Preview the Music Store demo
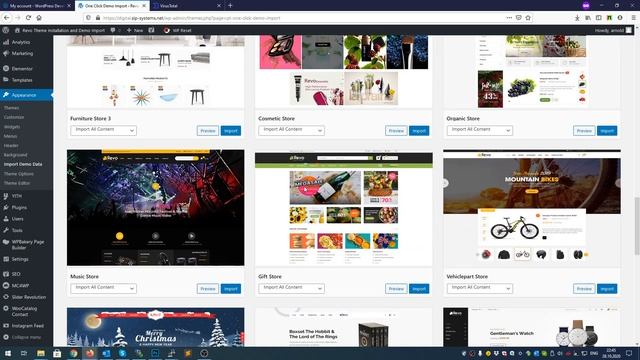 pos(208,289)
